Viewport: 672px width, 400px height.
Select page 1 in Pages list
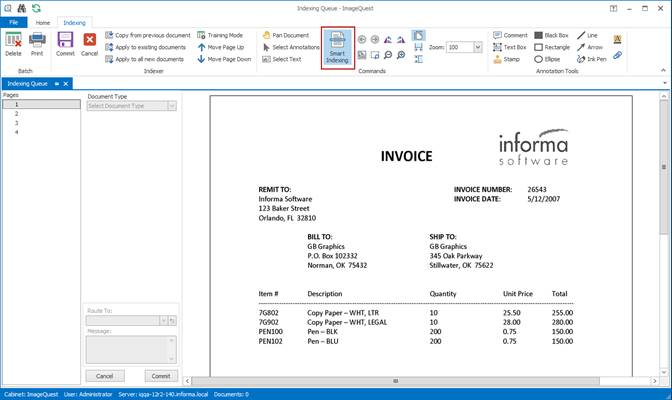pos(42,104)
